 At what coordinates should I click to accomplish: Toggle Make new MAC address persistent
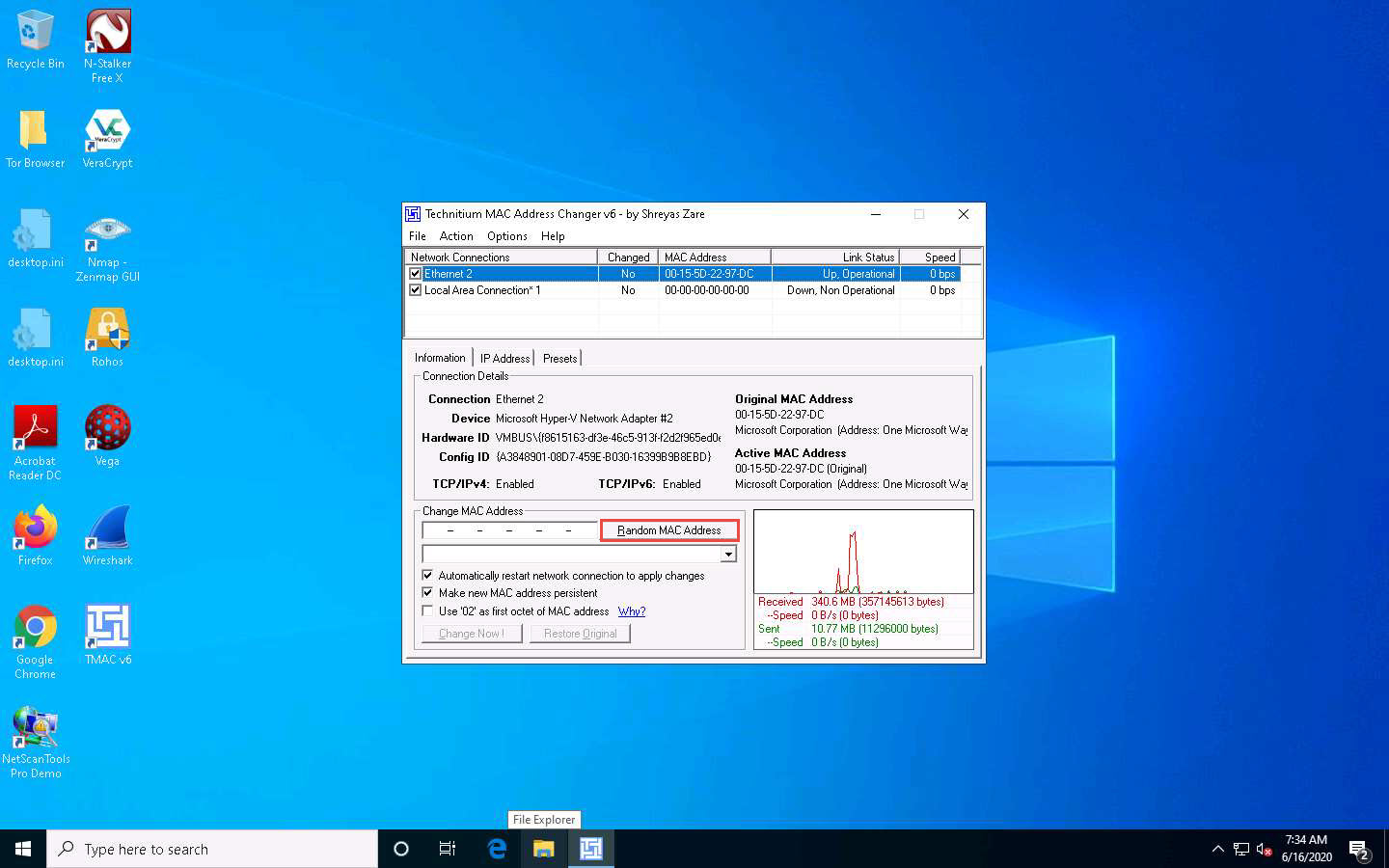428,593
